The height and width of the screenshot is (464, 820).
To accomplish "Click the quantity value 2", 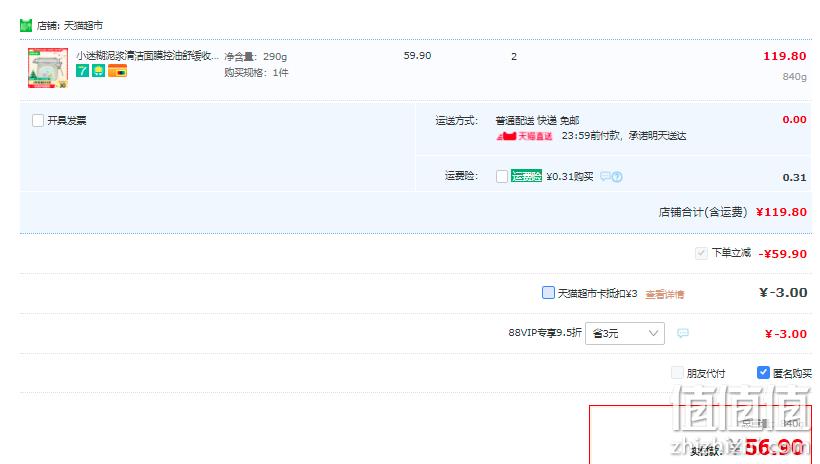I will (514, 56).
